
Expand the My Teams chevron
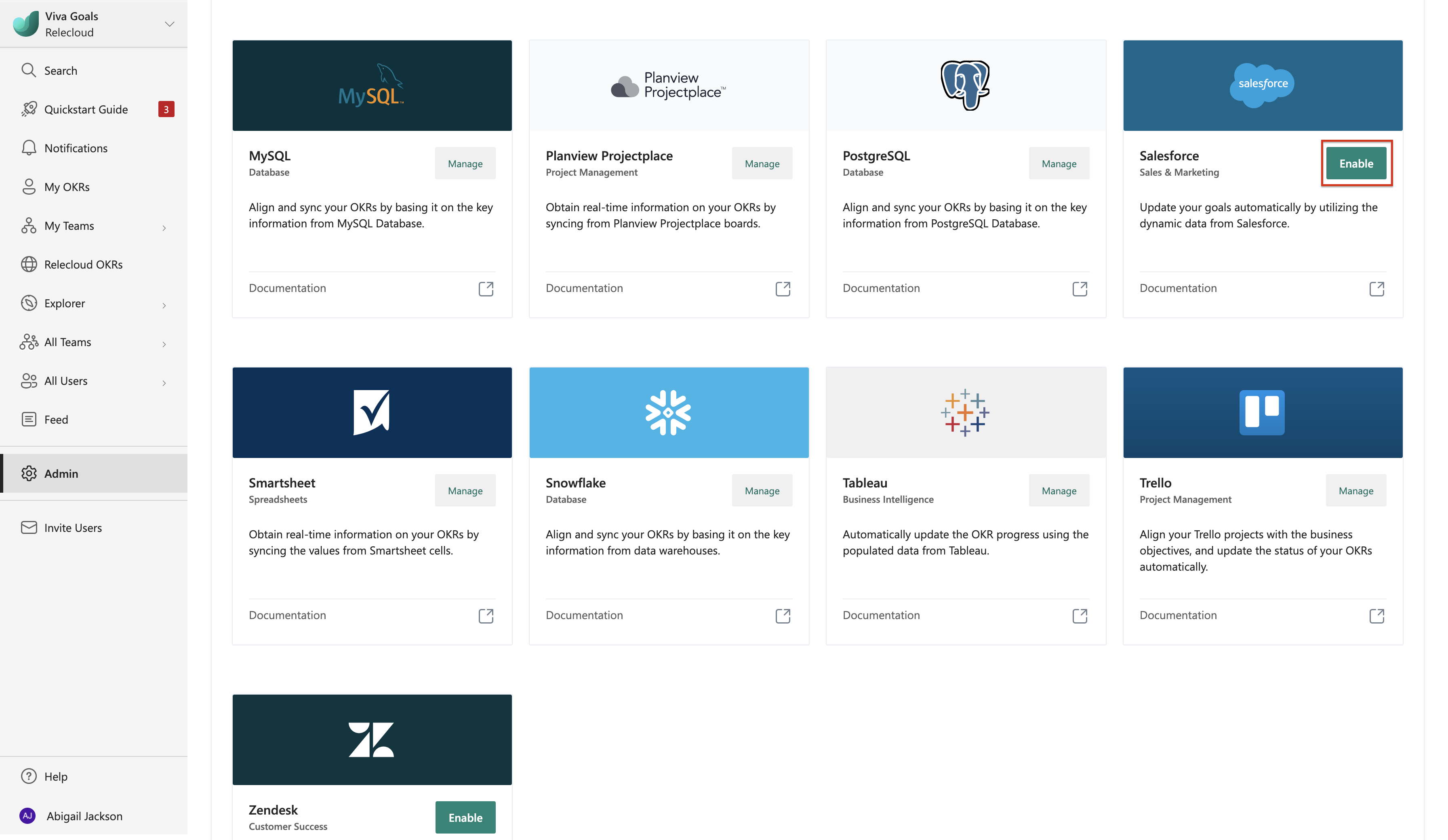pyautogui.click(x=164, y=228)
